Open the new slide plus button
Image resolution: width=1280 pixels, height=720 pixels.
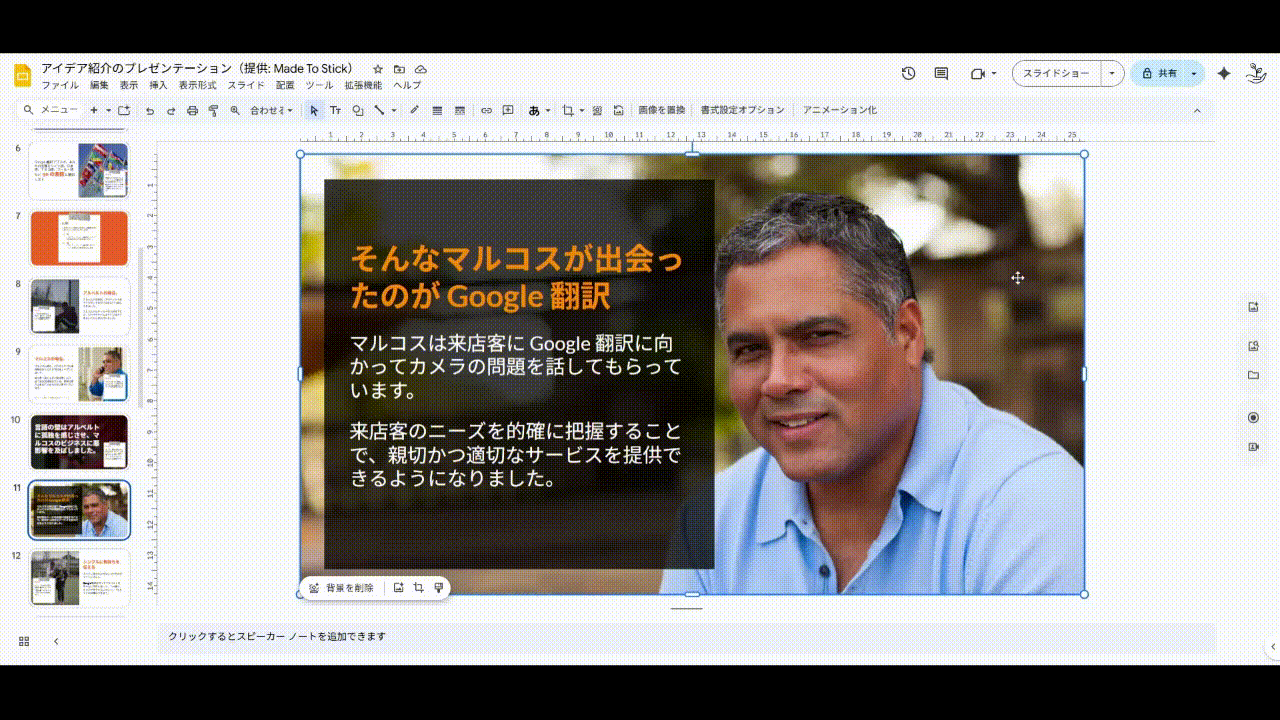(94, 110)
